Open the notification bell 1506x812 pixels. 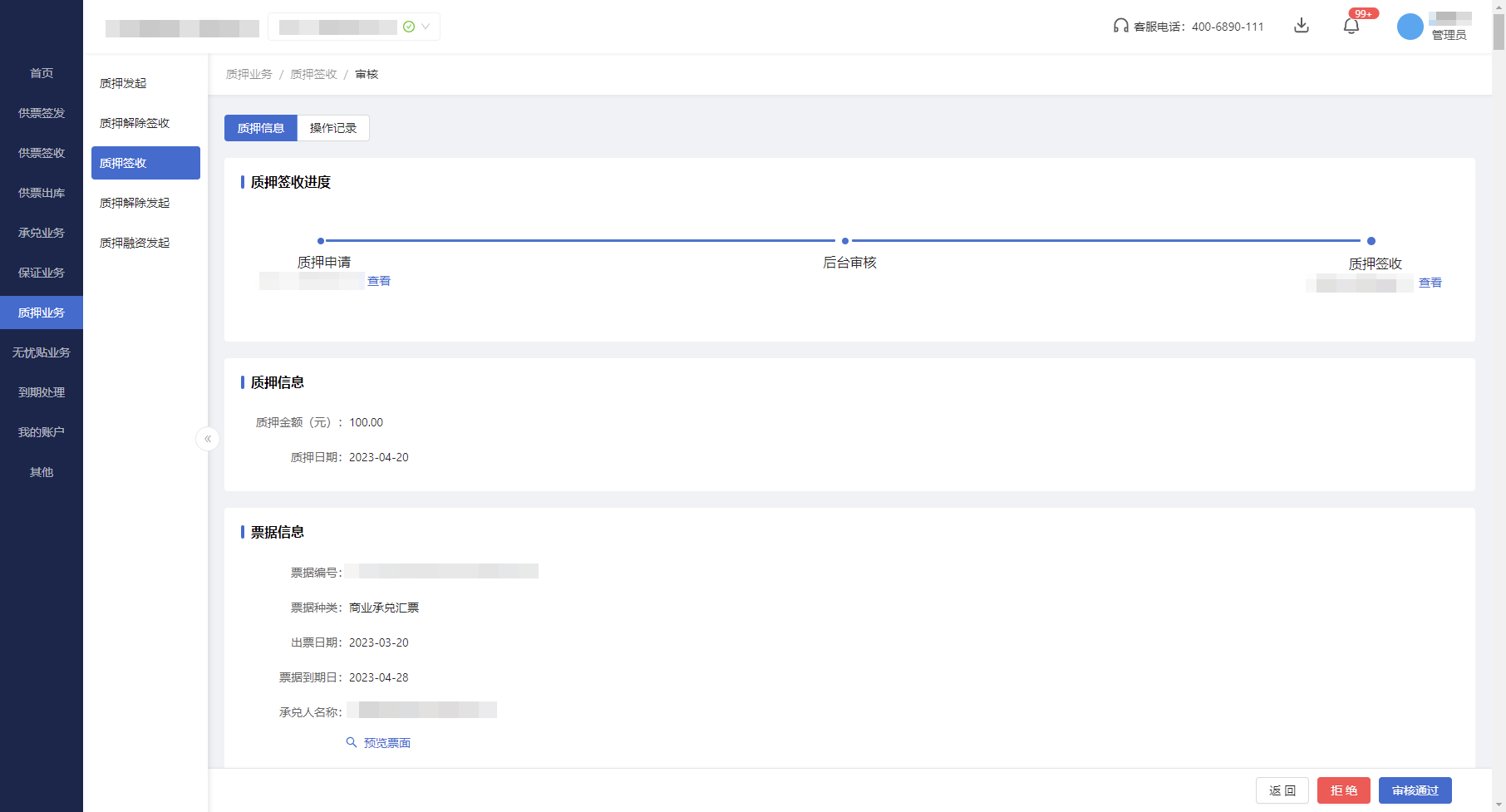[1351, 26]
